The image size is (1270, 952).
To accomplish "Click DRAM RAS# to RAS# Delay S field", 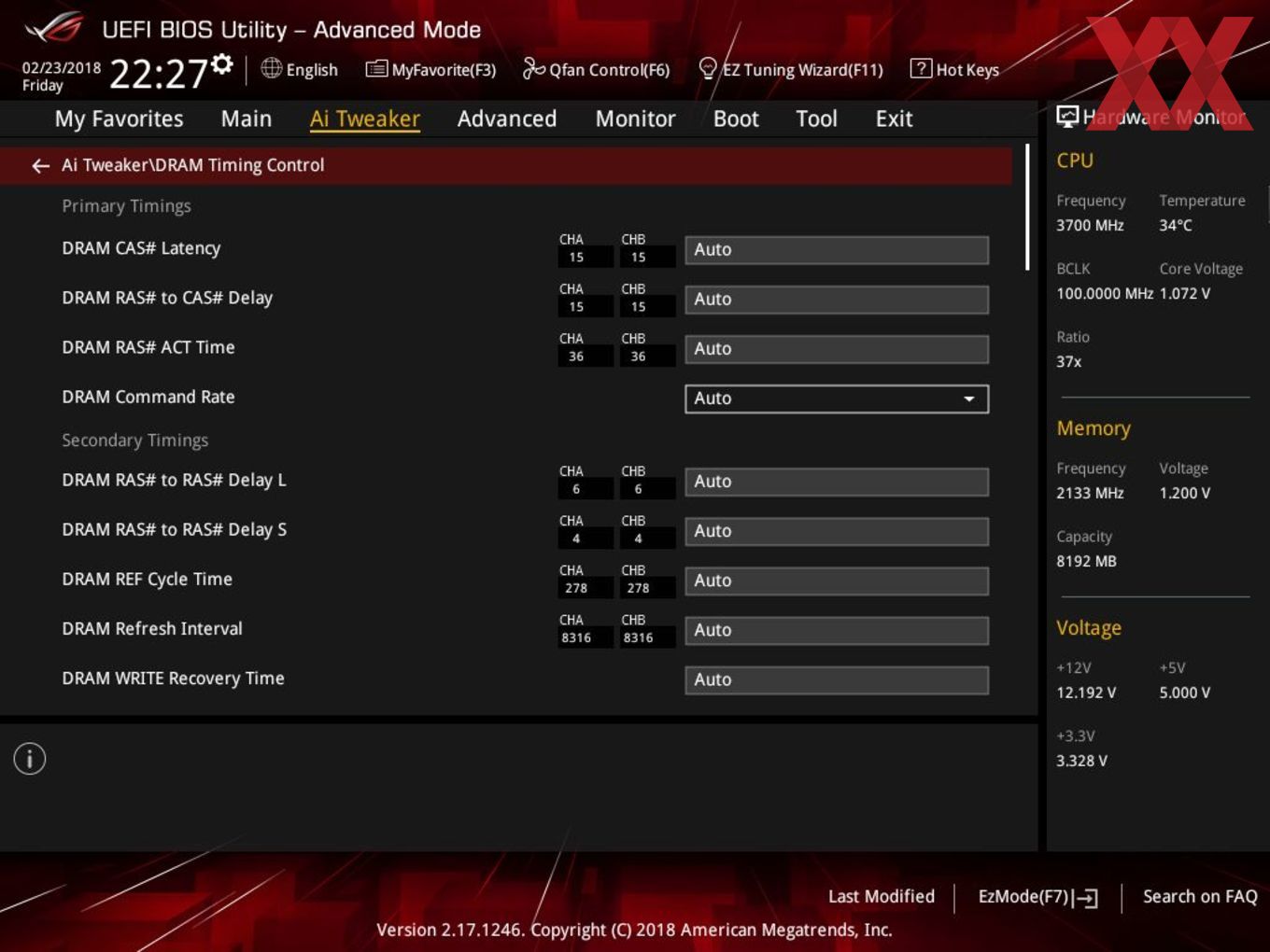I will 837,531.
